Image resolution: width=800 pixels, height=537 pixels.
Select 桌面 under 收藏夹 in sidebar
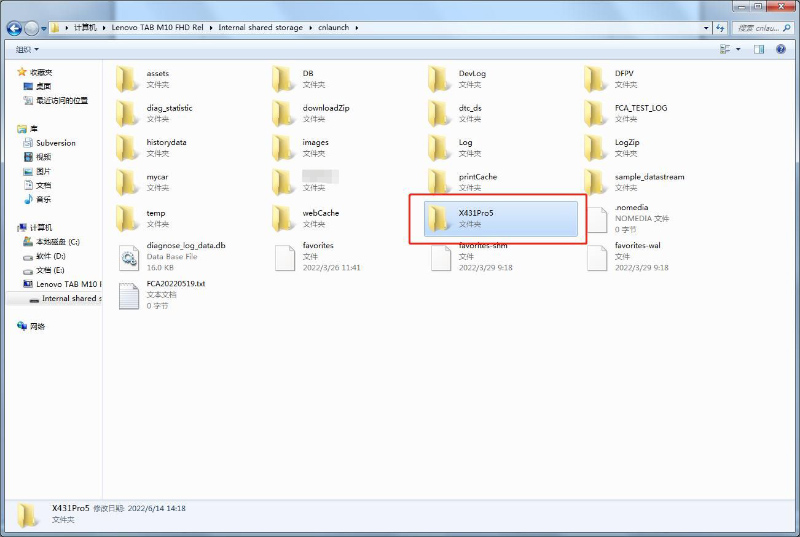tap(43, 87)
